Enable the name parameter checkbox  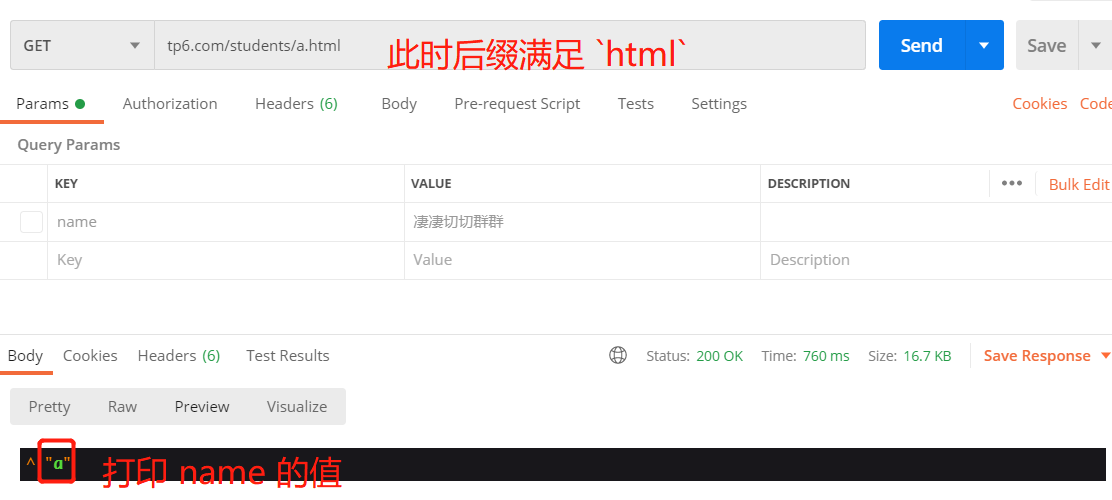pos(31,222)
